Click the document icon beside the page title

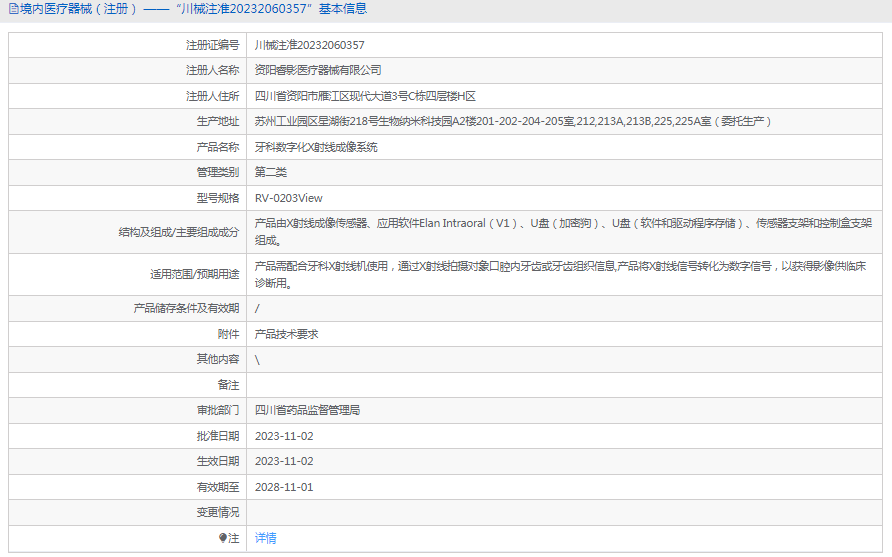coord(13,9)
